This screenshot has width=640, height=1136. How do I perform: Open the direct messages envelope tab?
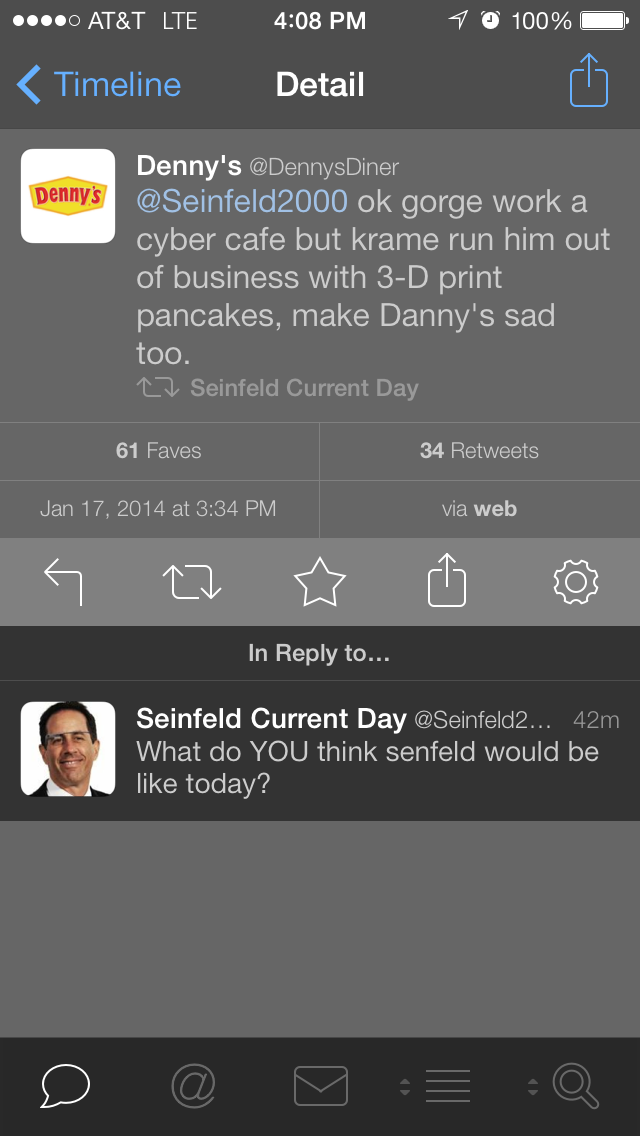320,1086
